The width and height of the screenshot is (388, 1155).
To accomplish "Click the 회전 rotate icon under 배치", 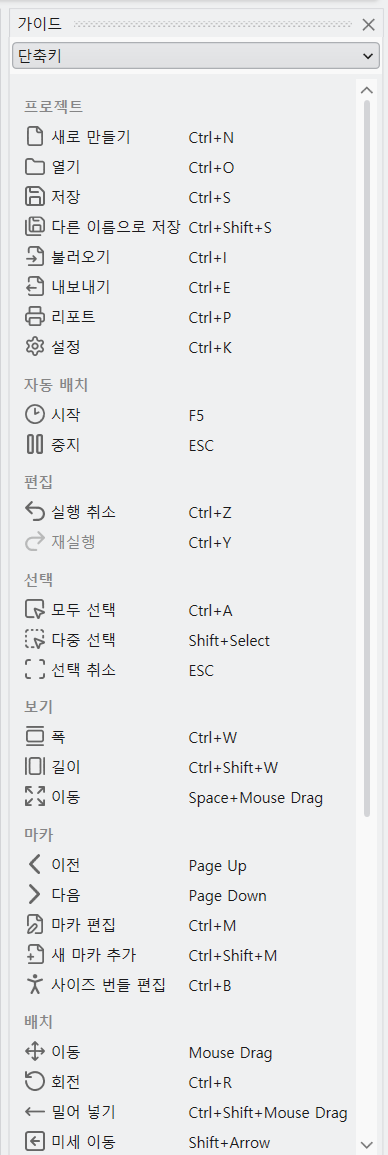I will click(35, 1083).
